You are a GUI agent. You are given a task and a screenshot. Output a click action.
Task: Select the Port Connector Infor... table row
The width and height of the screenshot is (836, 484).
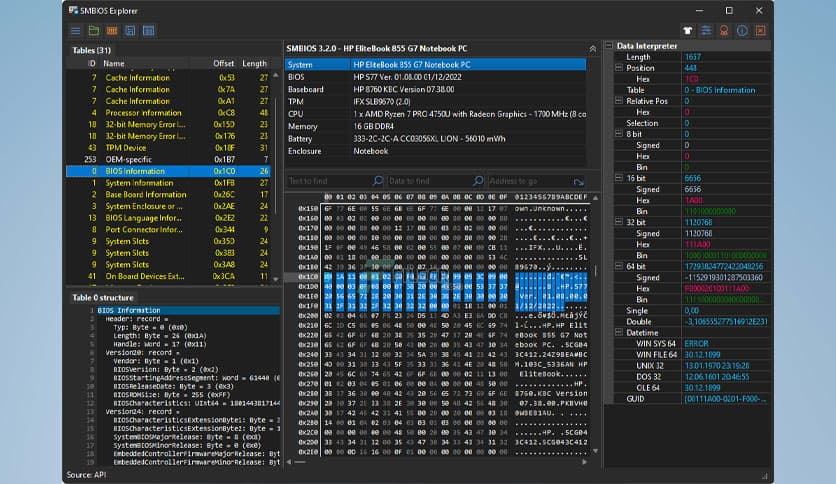(x=168, y=230)
